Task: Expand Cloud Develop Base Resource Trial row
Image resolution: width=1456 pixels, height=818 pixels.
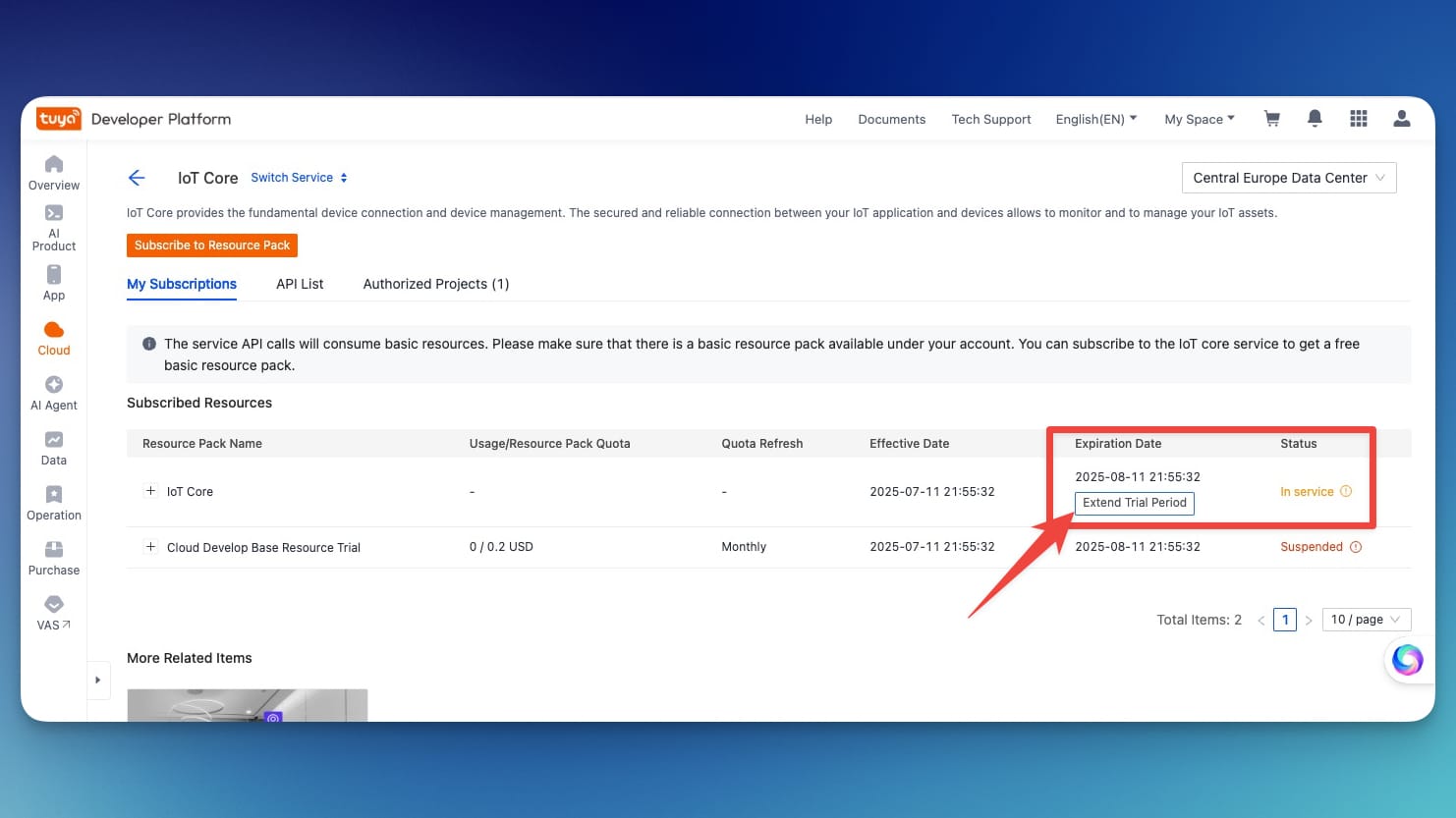Action: click(x=150, y=547)
